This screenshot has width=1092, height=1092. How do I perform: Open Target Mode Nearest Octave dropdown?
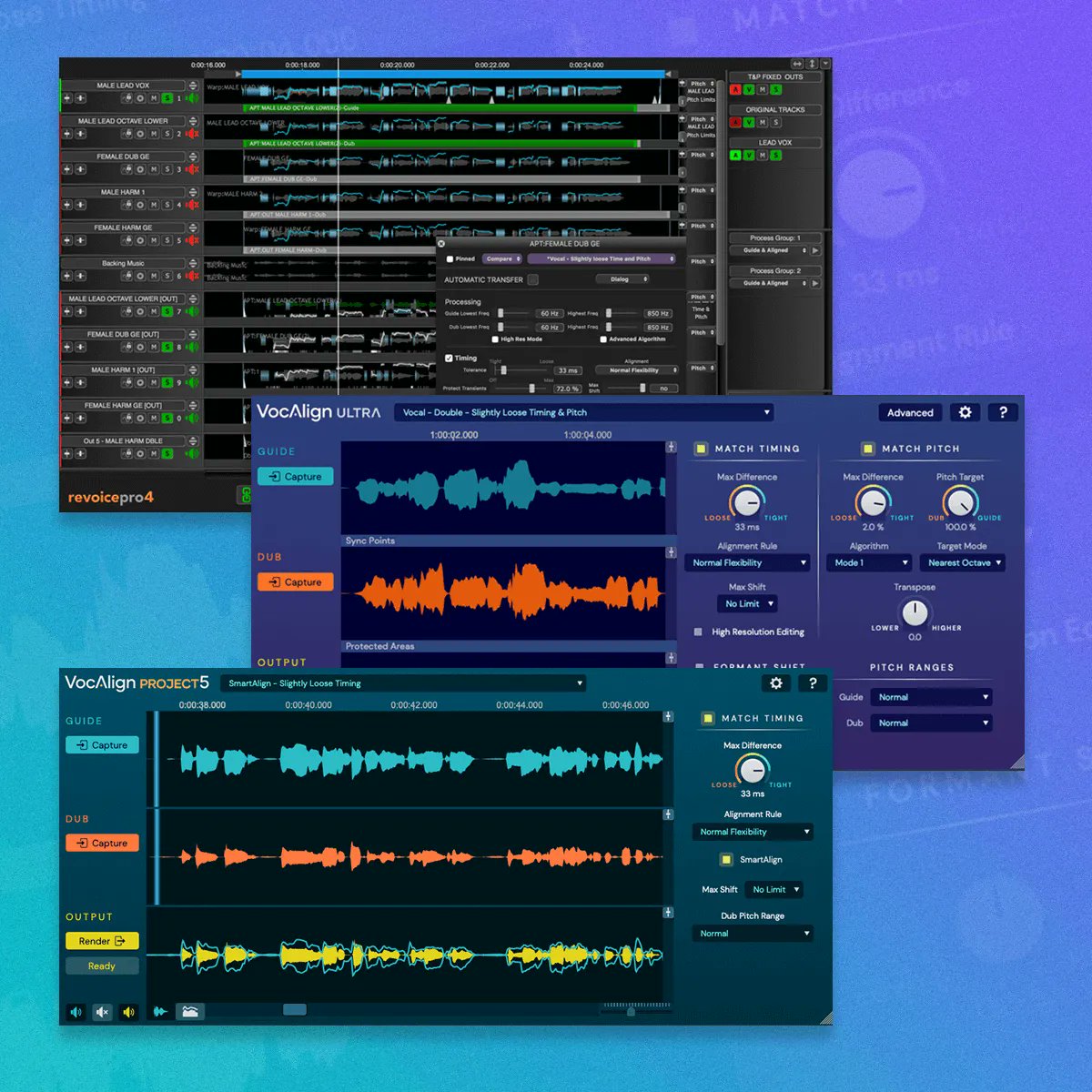pyautogui.click(x=963, y=562)
